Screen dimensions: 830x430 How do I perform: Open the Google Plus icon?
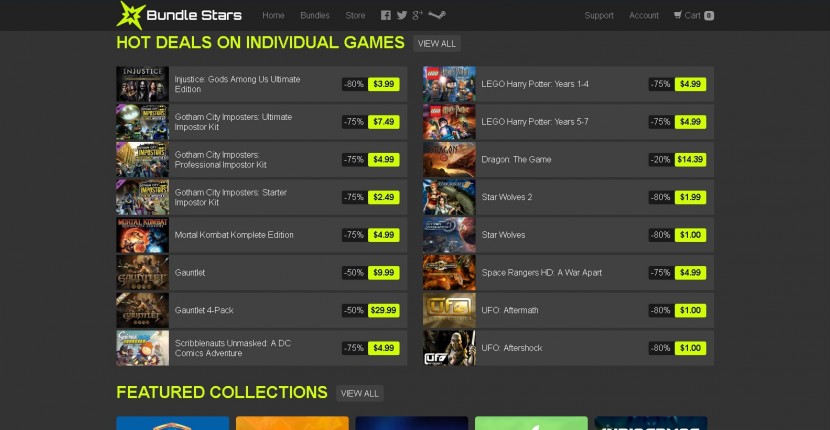[x=418, y=15]
